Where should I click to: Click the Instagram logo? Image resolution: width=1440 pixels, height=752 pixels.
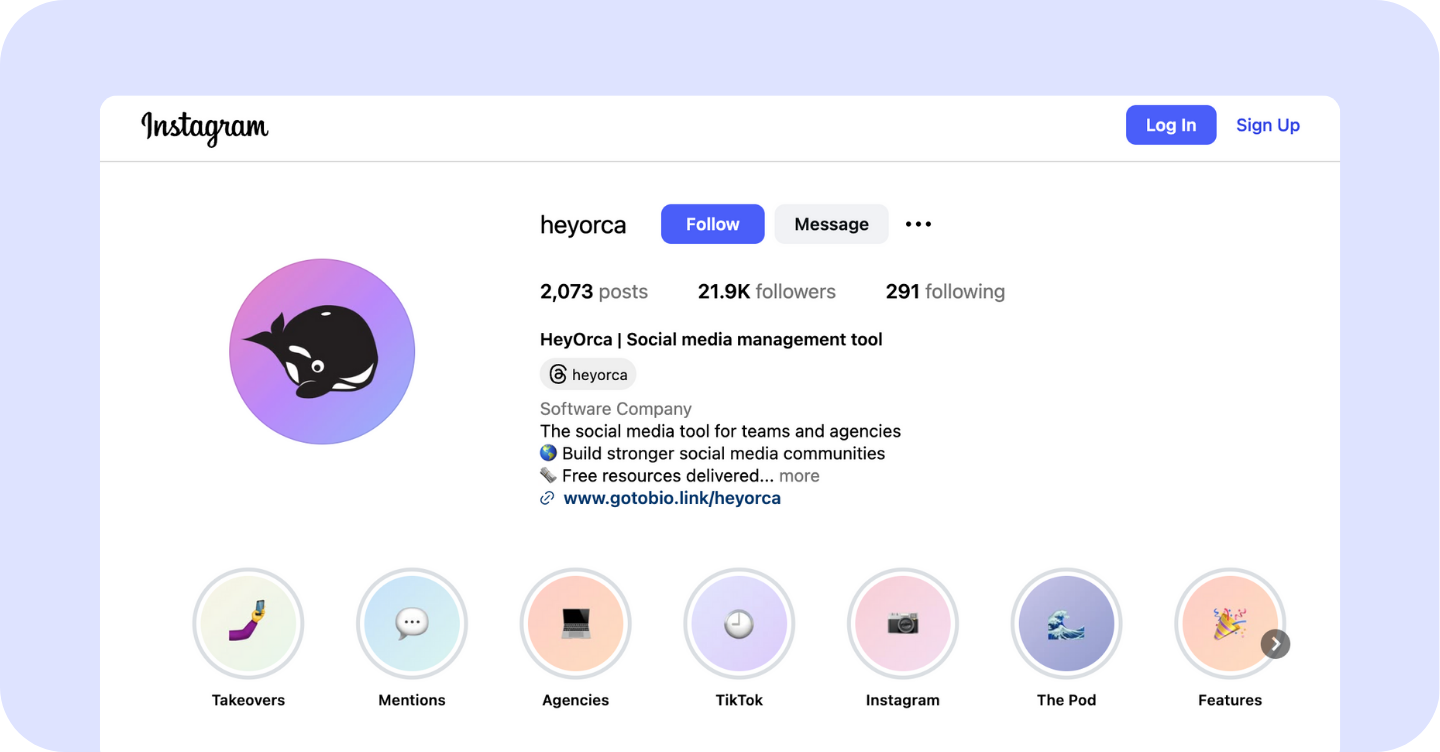[205, 127]
